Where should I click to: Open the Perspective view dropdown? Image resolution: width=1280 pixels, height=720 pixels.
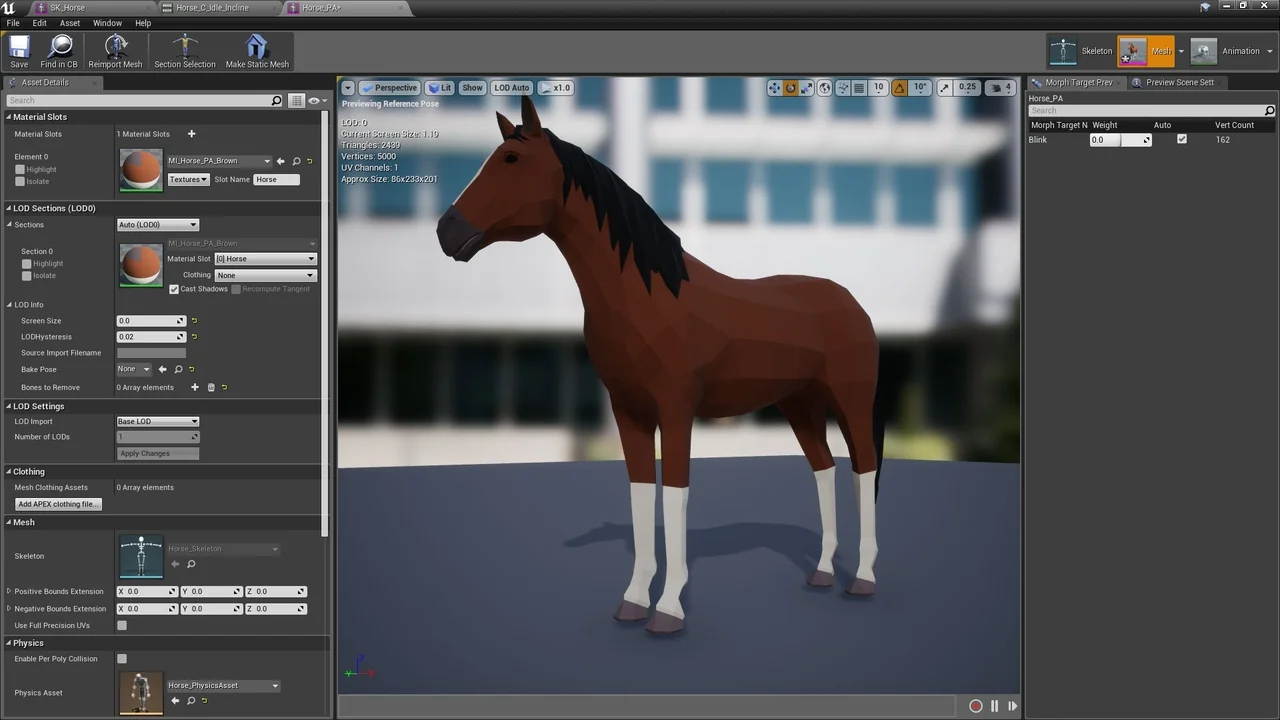pos(389,88)
